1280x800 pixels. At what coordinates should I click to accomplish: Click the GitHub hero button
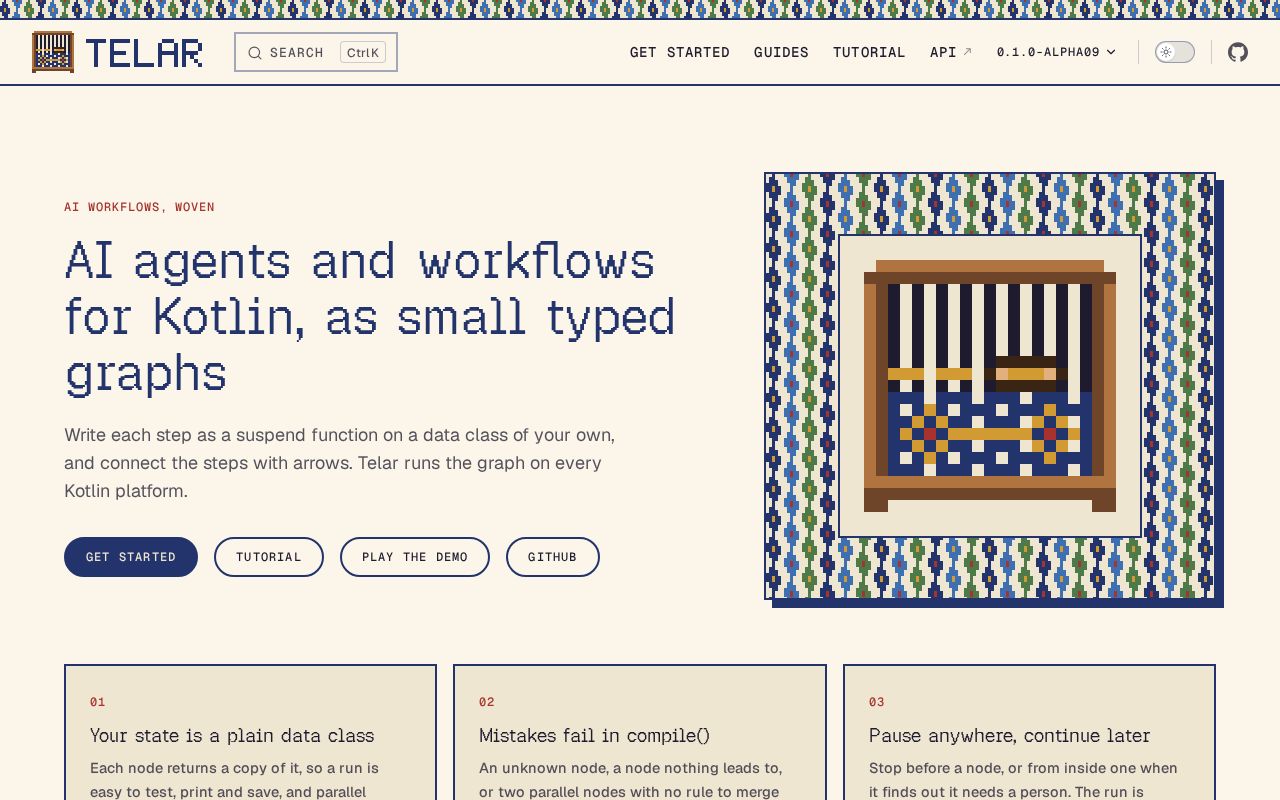553,557
